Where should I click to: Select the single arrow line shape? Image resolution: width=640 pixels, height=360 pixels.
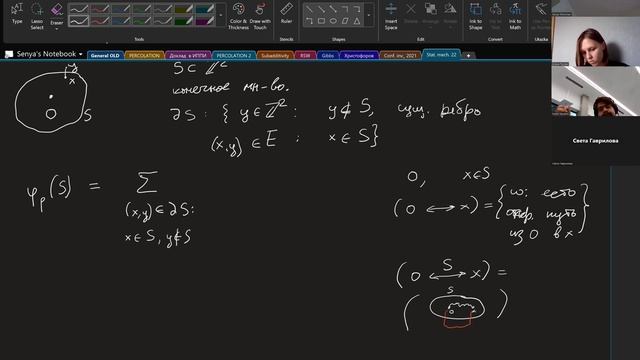(x=321, y=9)
